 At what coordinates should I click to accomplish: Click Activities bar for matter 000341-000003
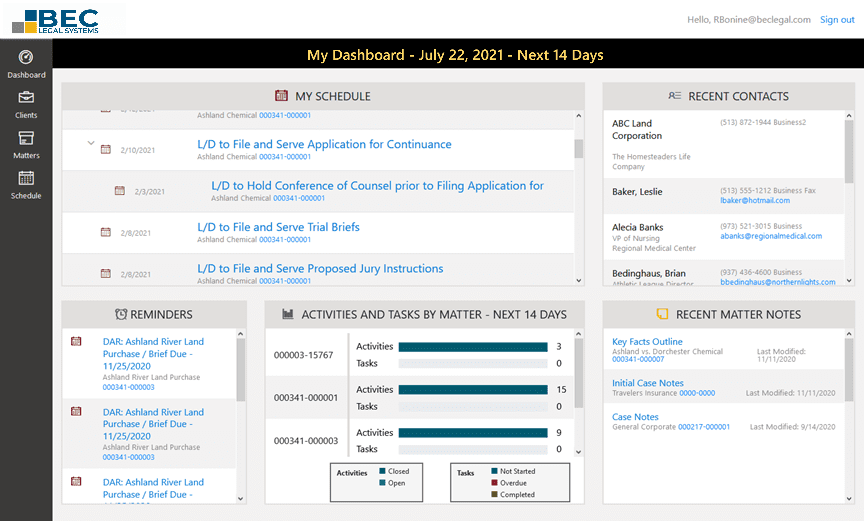pyautogui.click(x=473, y=433)
